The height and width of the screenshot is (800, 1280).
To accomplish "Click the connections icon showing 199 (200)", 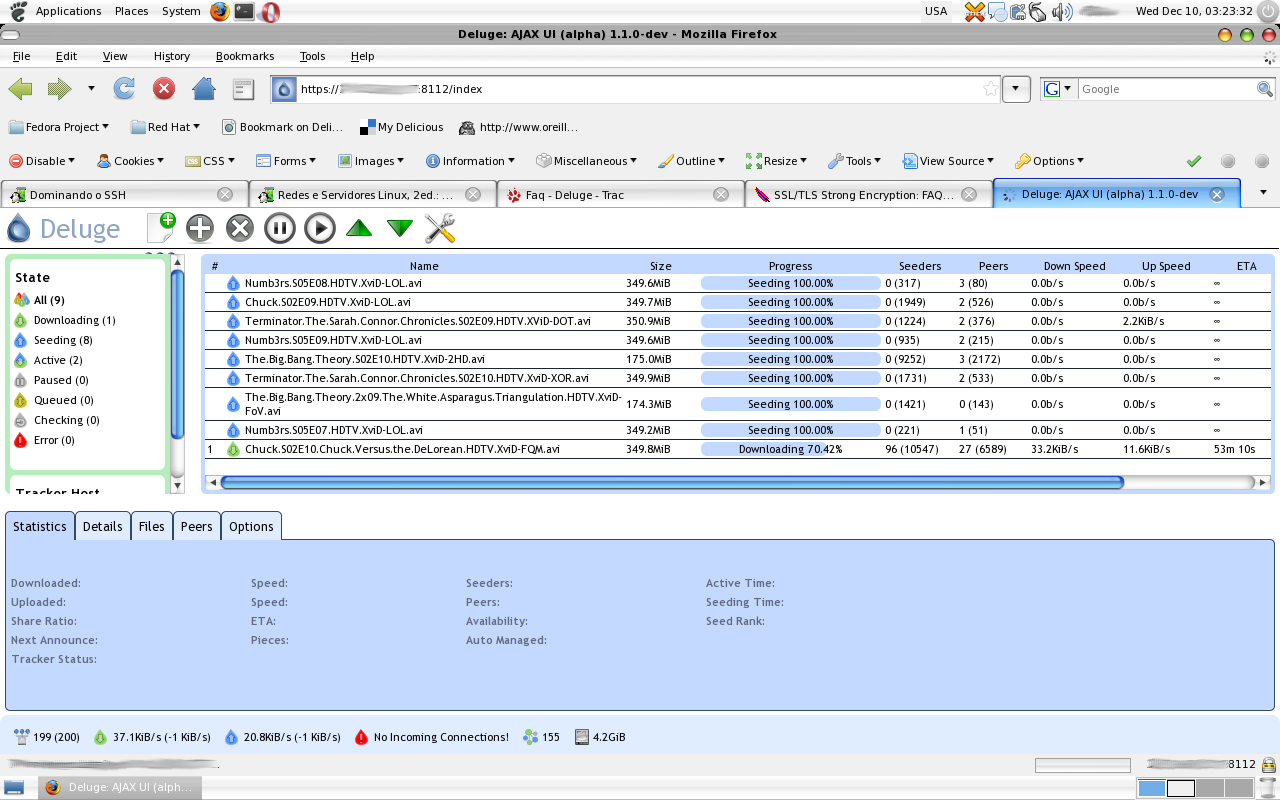I will (x=21, y=737).
